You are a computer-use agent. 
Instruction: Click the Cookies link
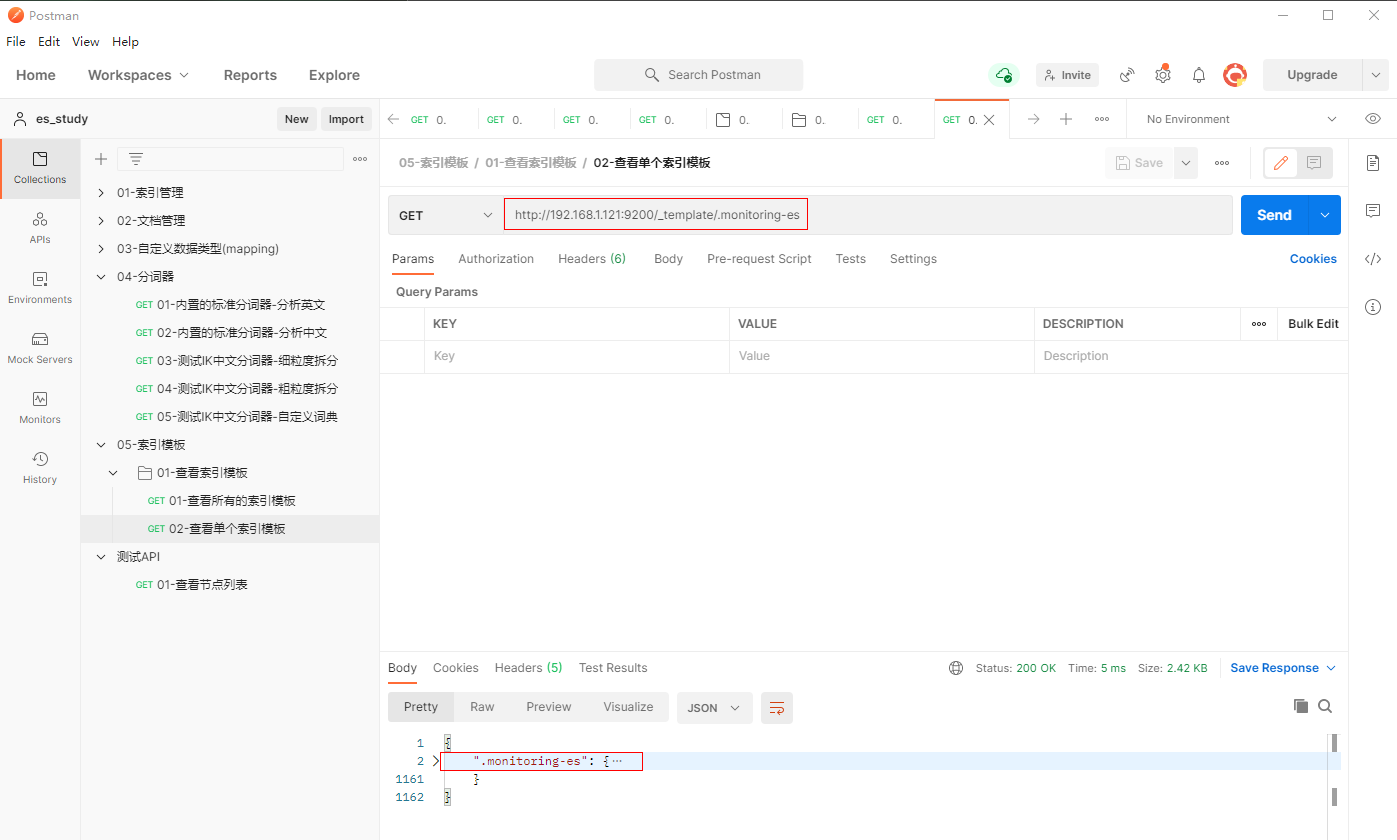(1312, 259)
